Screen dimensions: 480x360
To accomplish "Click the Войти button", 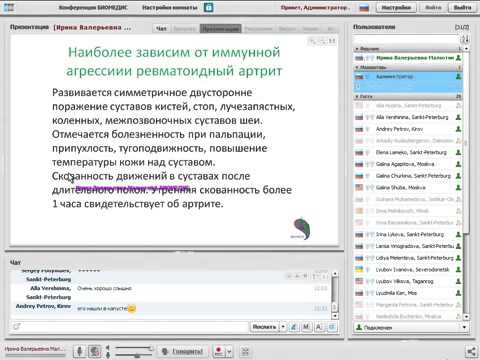I will tap(433, 7).
